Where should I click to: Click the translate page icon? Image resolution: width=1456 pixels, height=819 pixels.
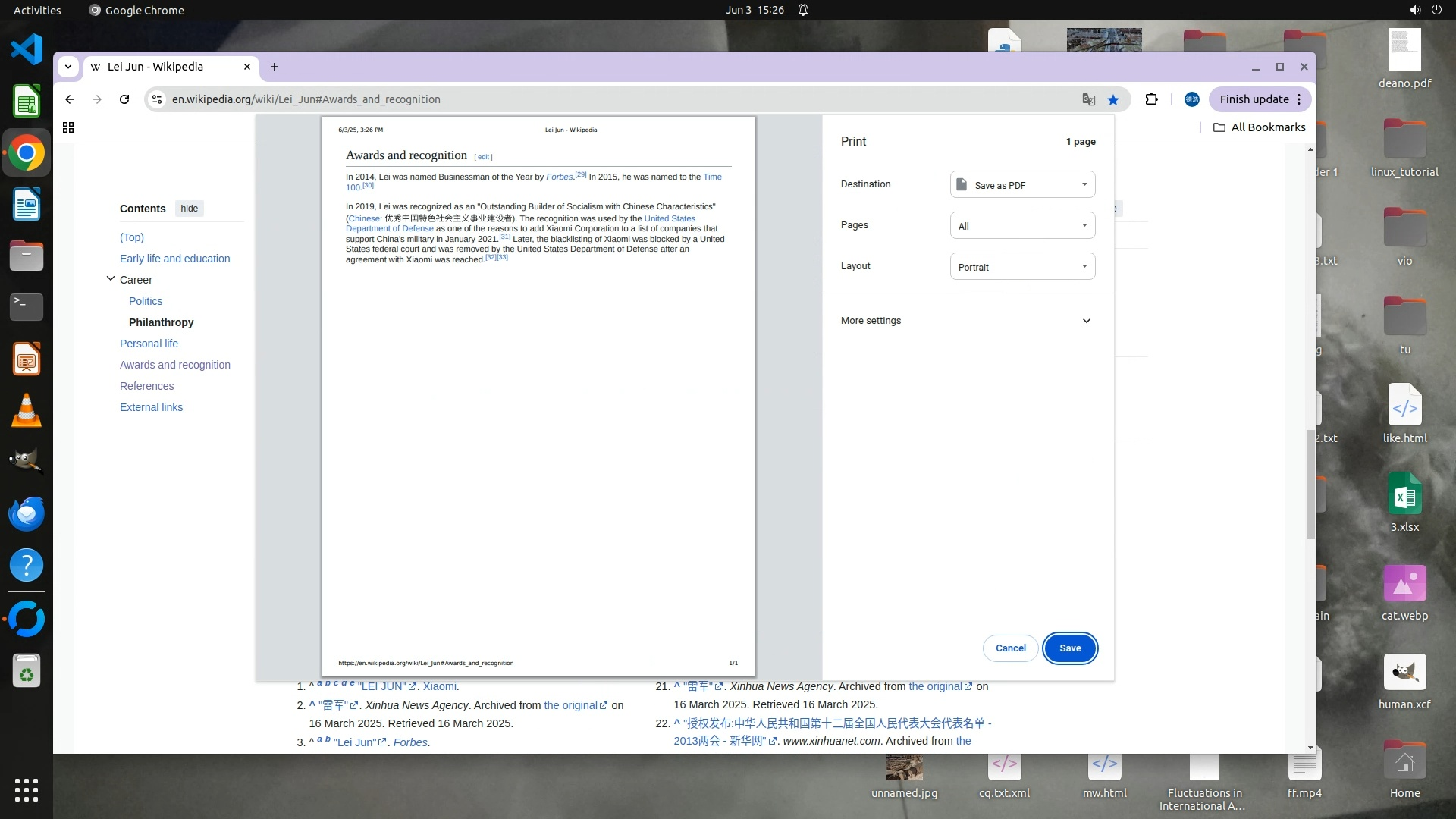tap(1088, 99)
